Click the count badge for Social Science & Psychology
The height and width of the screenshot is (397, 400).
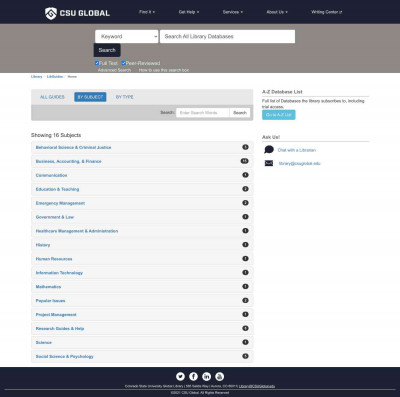coord(245,356)
